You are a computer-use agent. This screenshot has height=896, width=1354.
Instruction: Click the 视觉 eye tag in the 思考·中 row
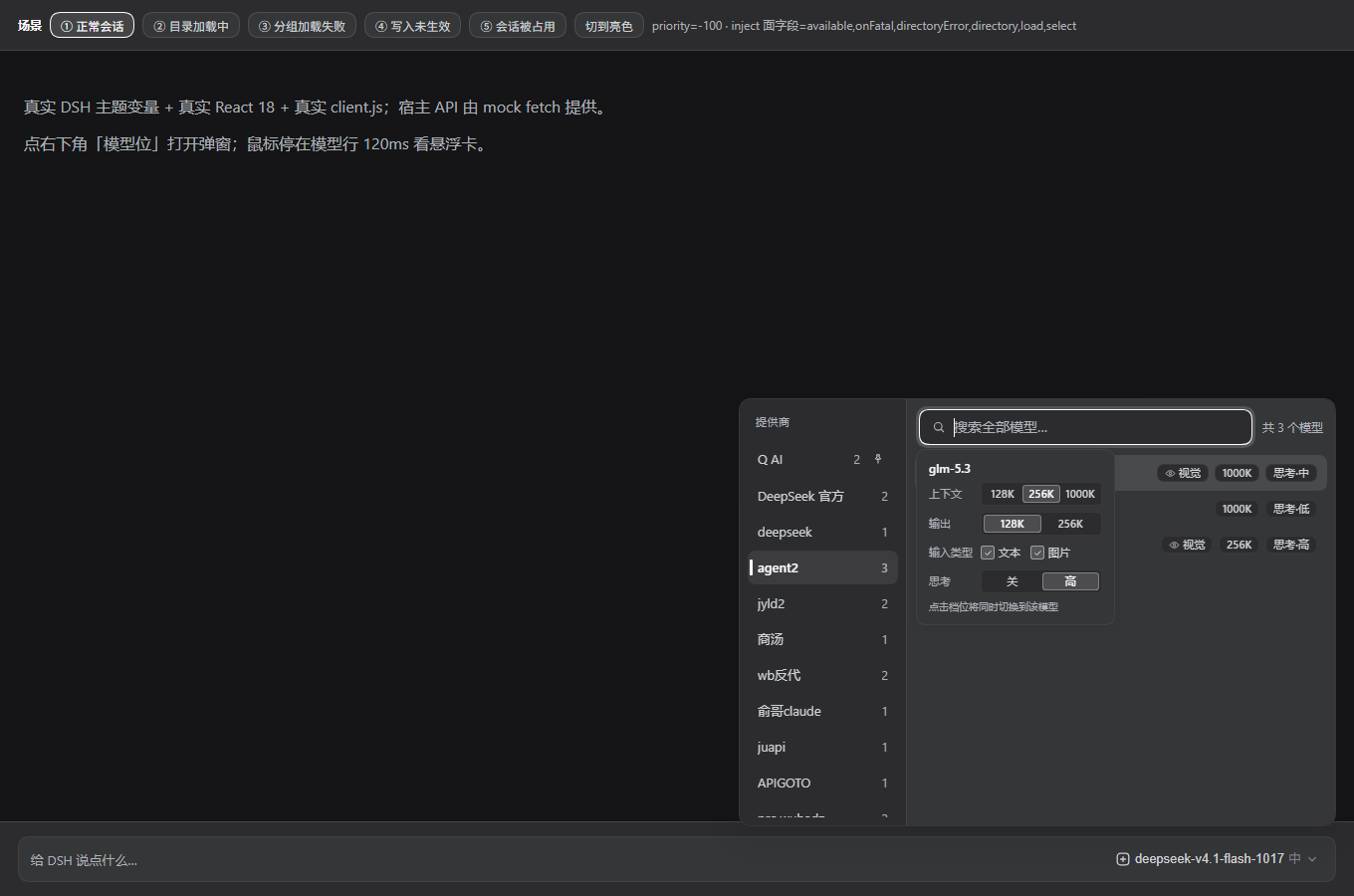(1183, 473)
